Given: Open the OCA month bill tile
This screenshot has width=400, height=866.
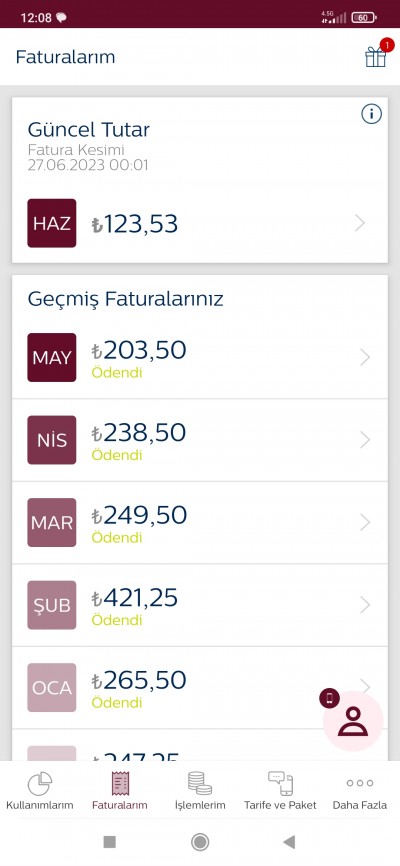Looking at the screenshot, I should pos(52,688).
